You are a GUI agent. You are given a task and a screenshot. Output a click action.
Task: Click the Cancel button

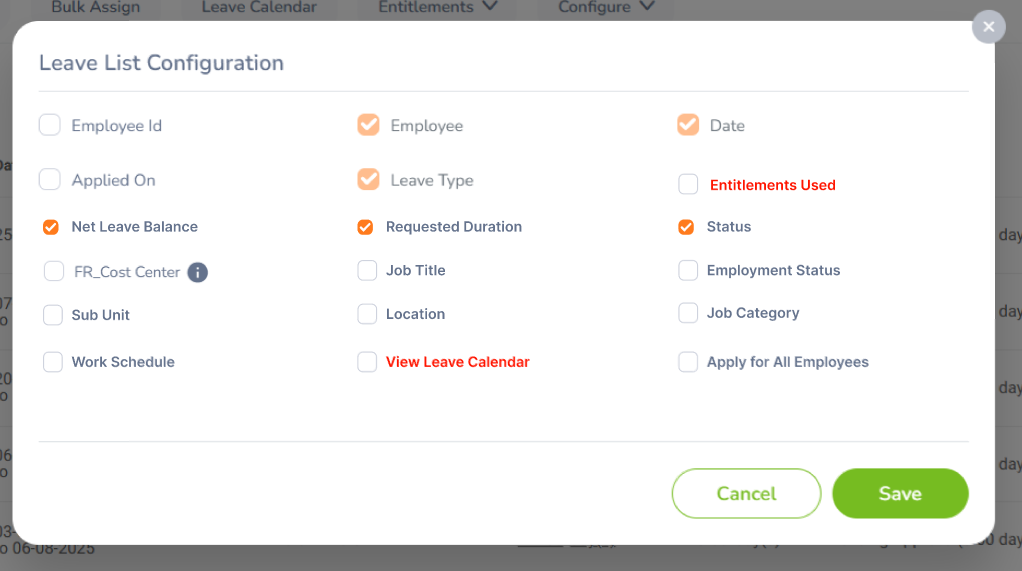click(746, 493)
